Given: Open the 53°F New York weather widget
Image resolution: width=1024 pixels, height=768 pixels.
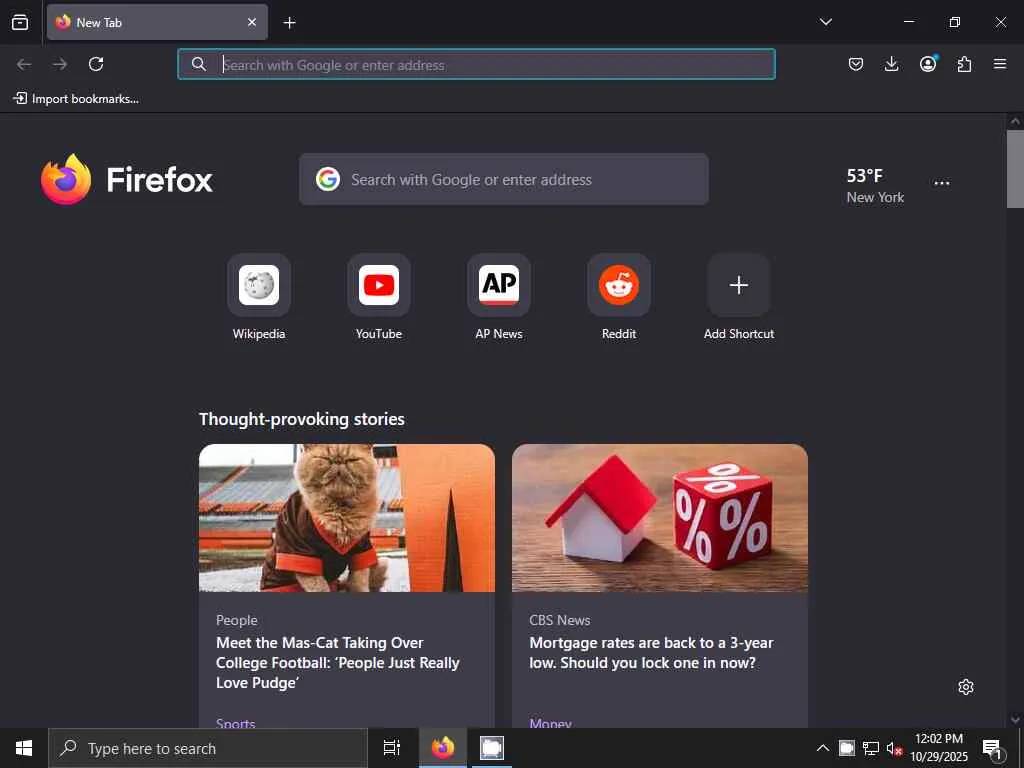Looking at the screenshot, I should [875, 185].
